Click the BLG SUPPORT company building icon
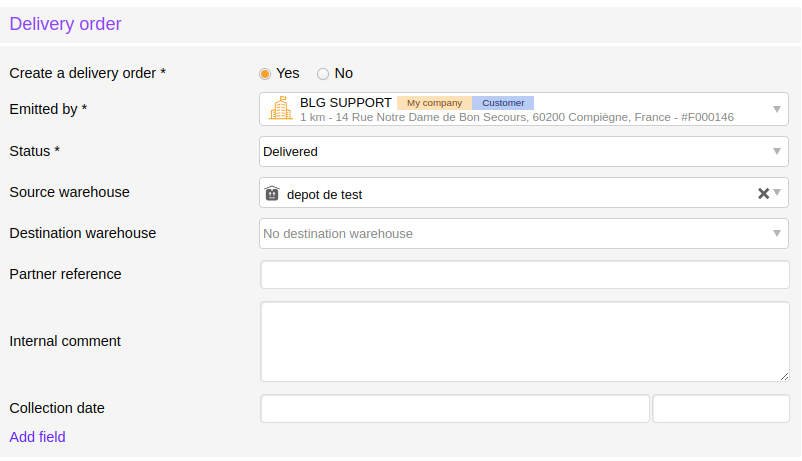Image resolution: width=802 pixels, height=461 pixels. (280, 108)
